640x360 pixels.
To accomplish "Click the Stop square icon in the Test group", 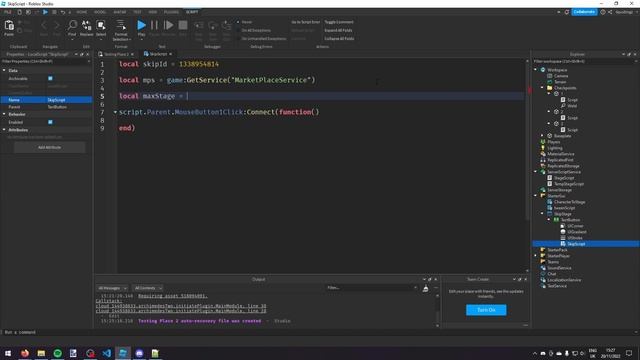I will click(x=183, y=25).
